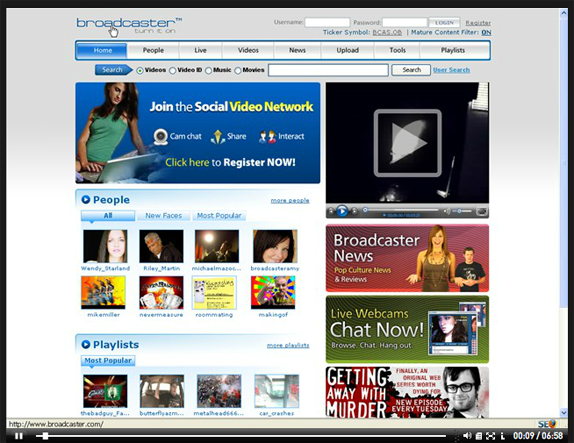The width and height of the screenshot is (574, 443).
Task: Open the Tools navigation tab
Action: (x=397, y=51)
